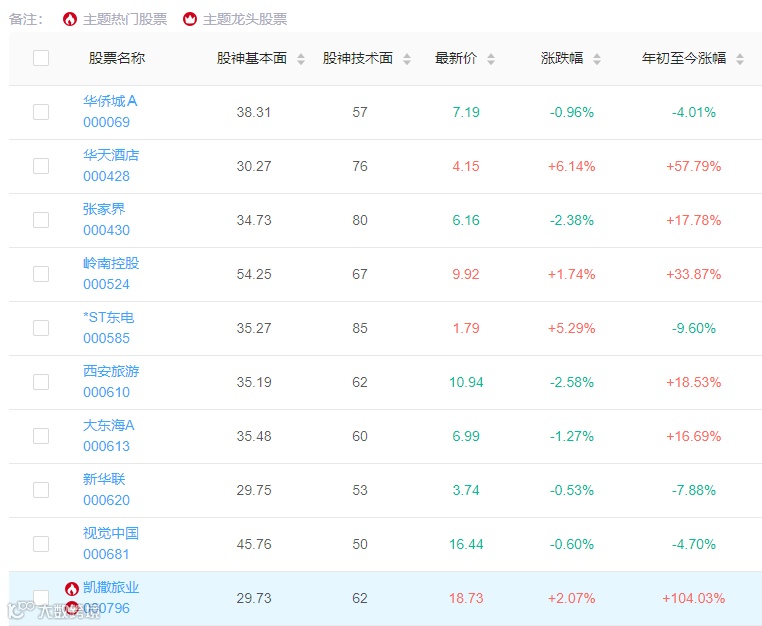
Task: Click the +57.79% value for 华天酒店
Action: pos(693,166)
